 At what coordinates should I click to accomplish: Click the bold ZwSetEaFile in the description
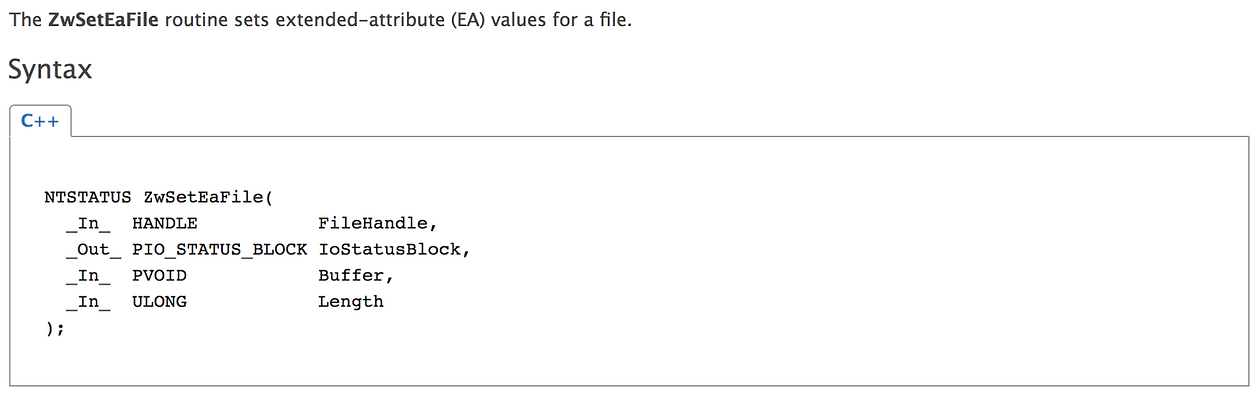[103, 21]
